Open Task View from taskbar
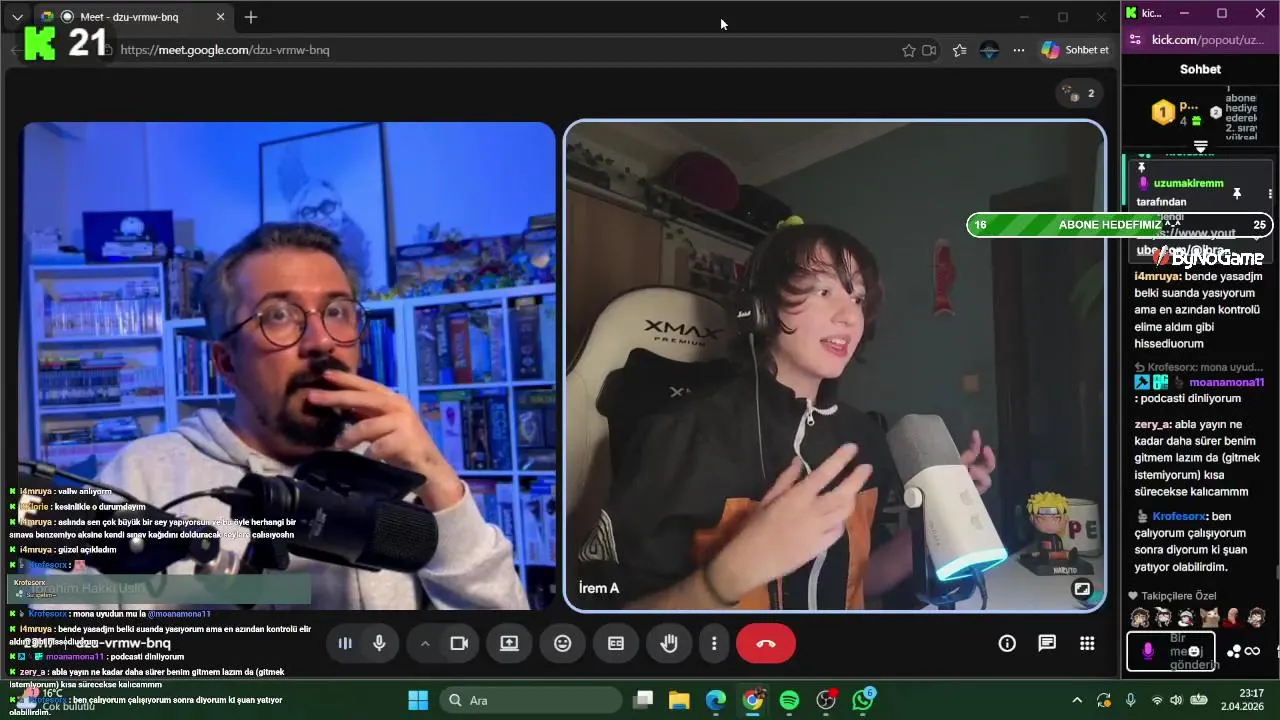The height and width of the screenshot is (720, 1280). [643, 700]
